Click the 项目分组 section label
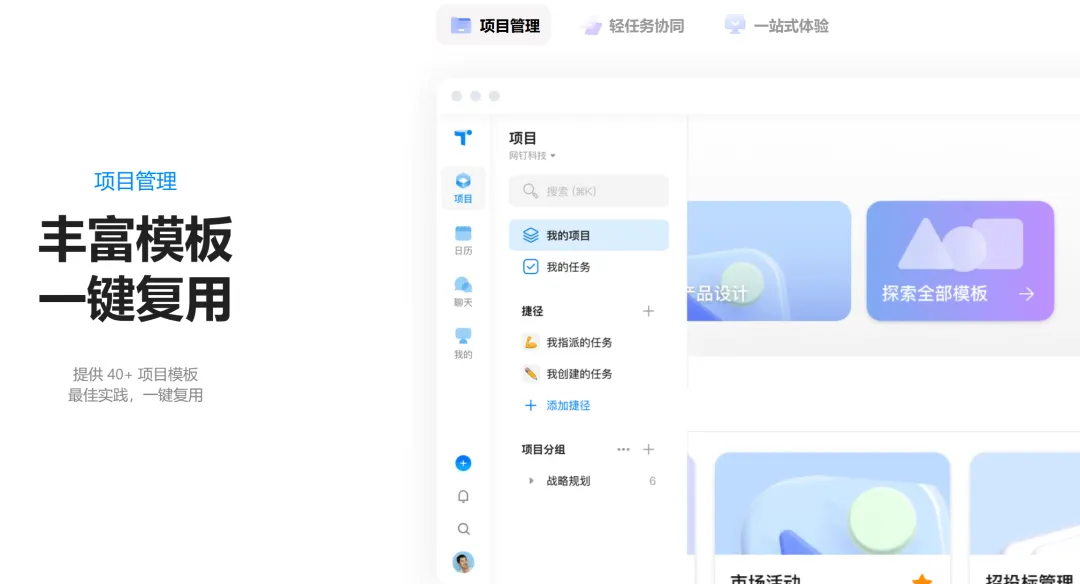The width and height of the screenshot is (1080, 584). tap(543, 449)
